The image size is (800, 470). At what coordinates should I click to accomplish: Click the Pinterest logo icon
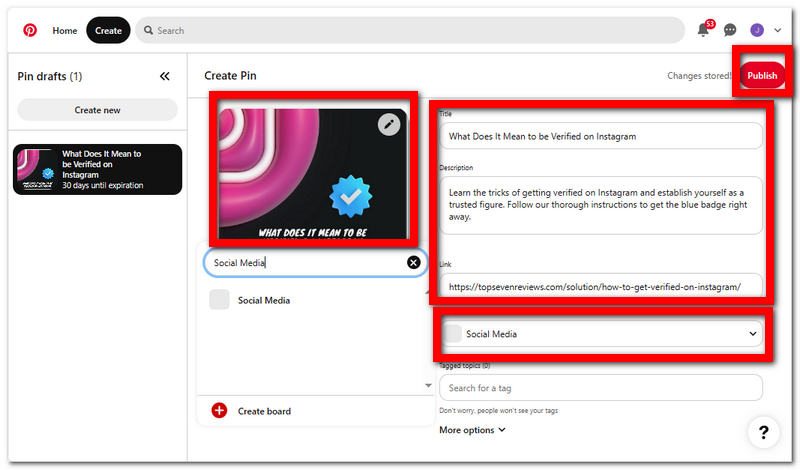coord(30,31)
